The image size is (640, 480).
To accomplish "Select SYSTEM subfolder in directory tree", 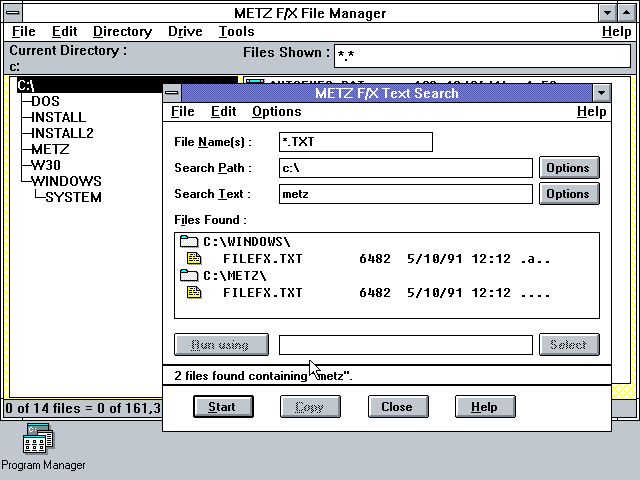I will click(x=73, y=197).
